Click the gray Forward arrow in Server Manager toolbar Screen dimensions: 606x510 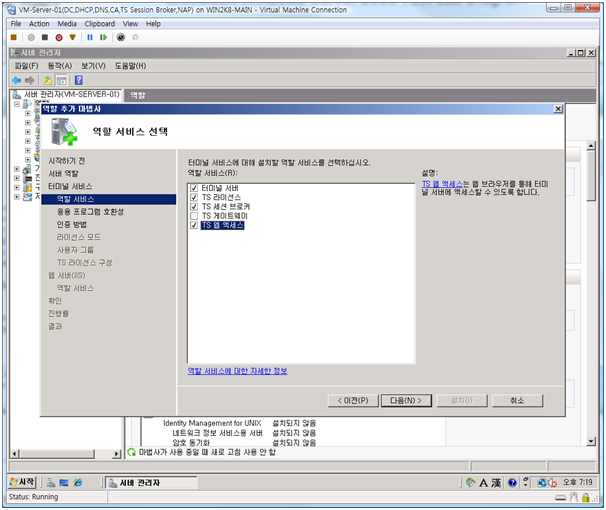coord(29,80)
